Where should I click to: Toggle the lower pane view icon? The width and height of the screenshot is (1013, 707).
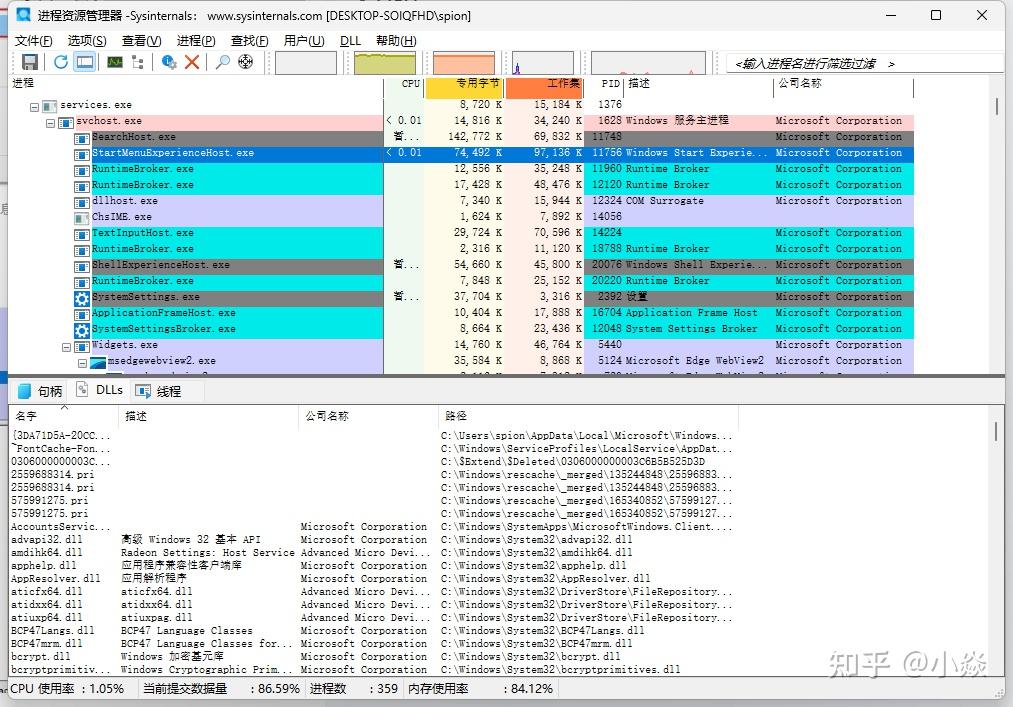tap(85, 61)
